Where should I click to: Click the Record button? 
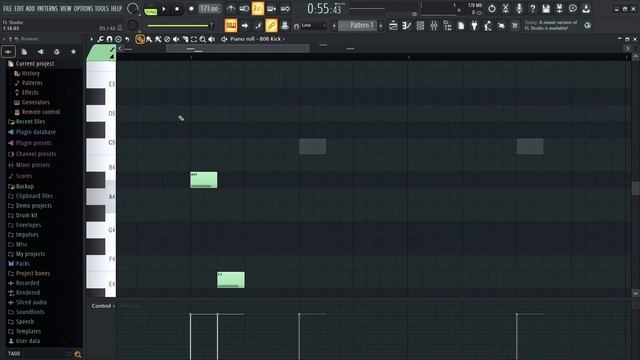tap(191, 9)
